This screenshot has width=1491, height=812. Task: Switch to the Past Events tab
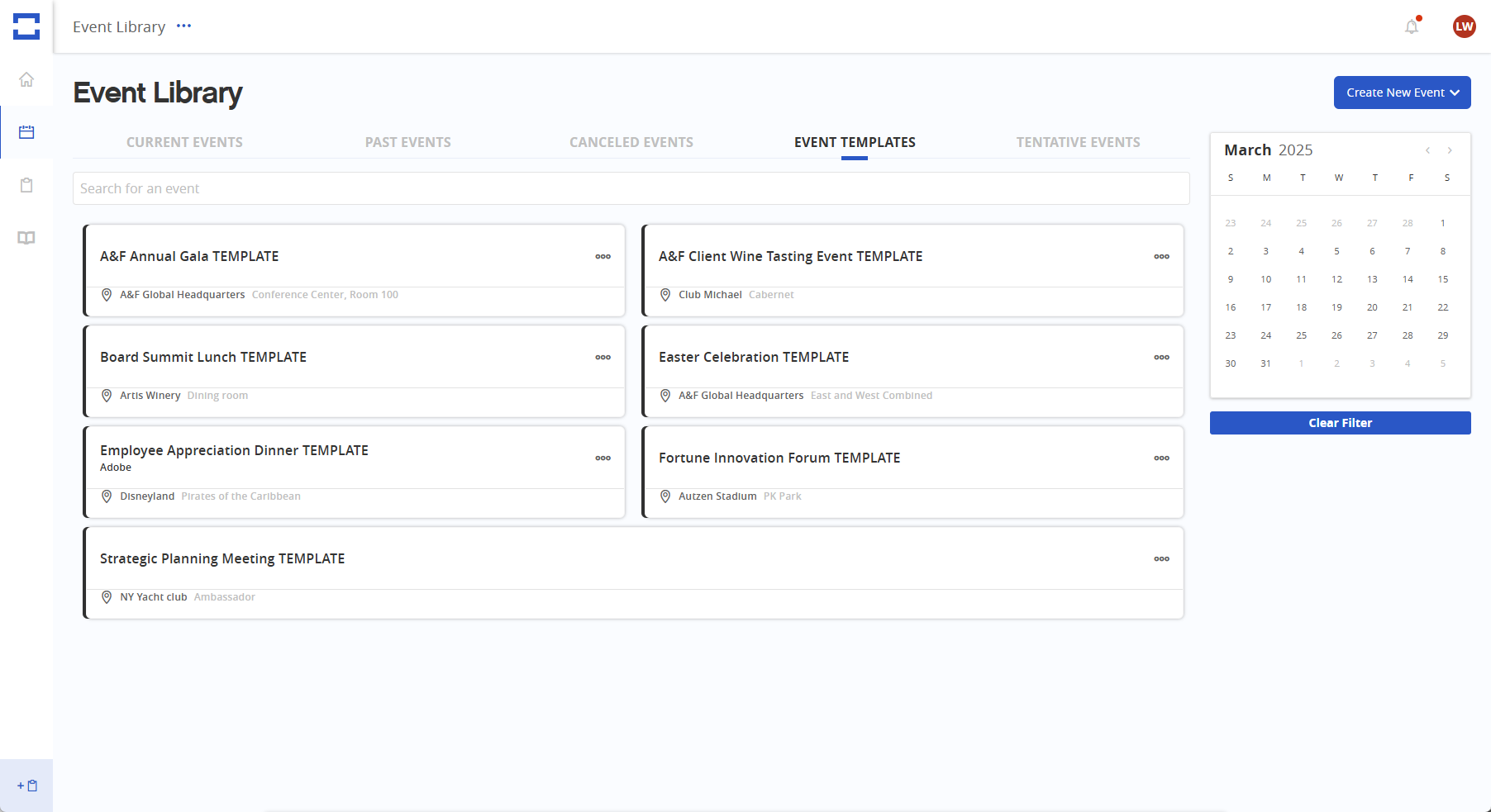[x=408, y=142]
